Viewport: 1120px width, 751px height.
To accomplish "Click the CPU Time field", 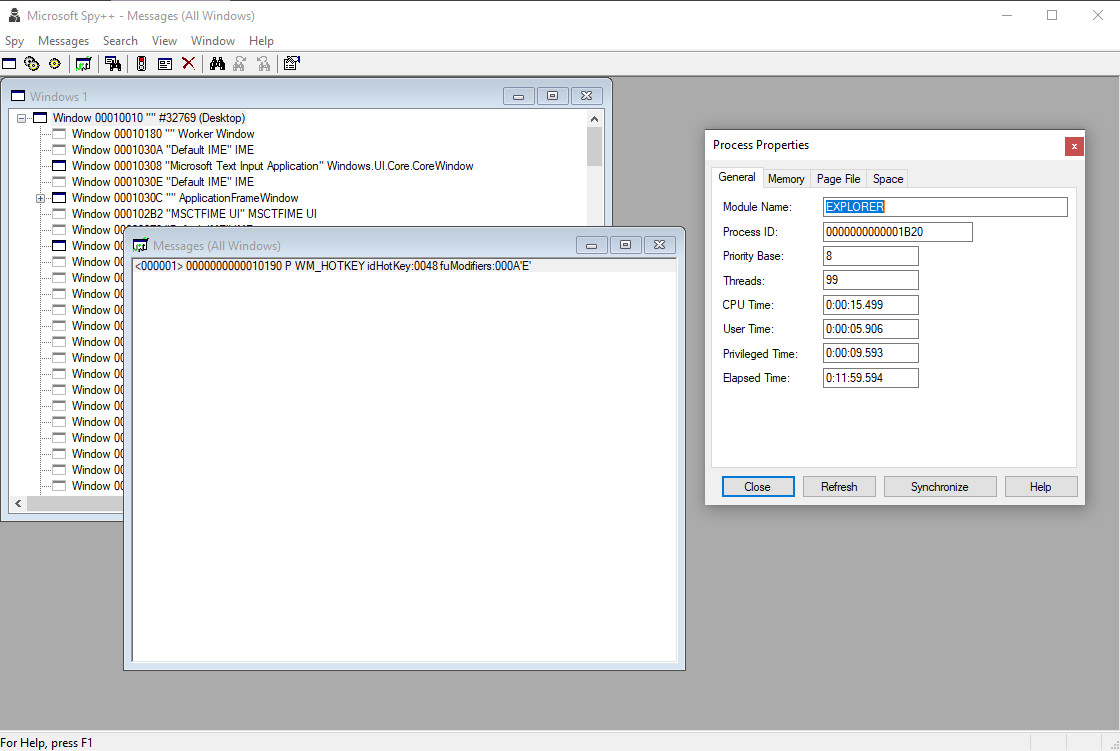I will click(871, 304).
